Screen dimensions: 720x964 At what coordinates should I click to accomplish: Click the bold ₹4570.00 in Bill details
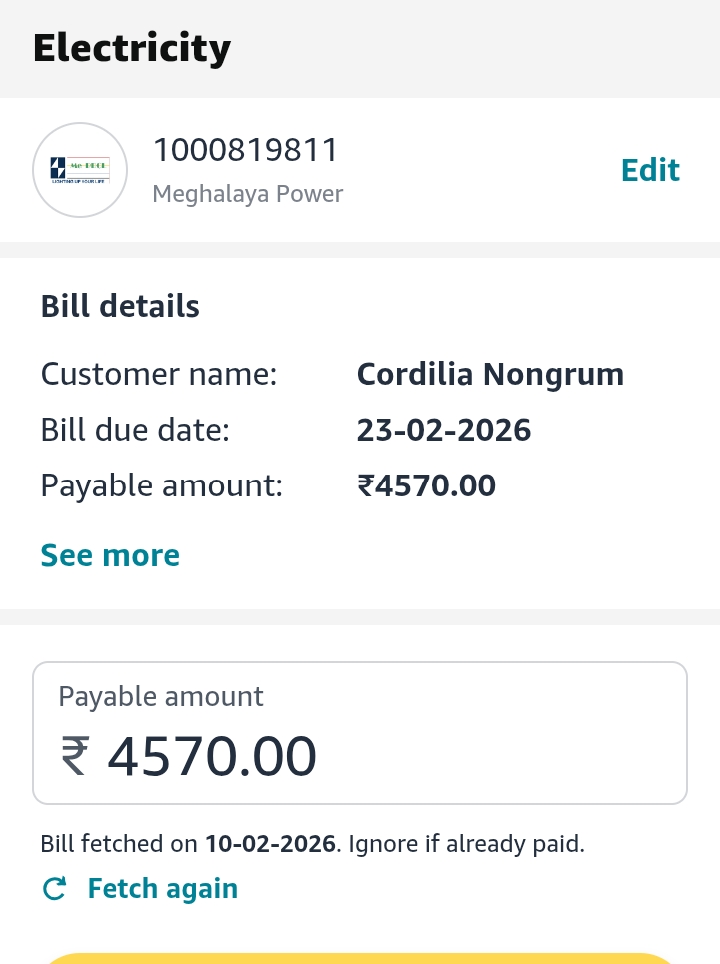pyautogui.click(x=426, y=486)
